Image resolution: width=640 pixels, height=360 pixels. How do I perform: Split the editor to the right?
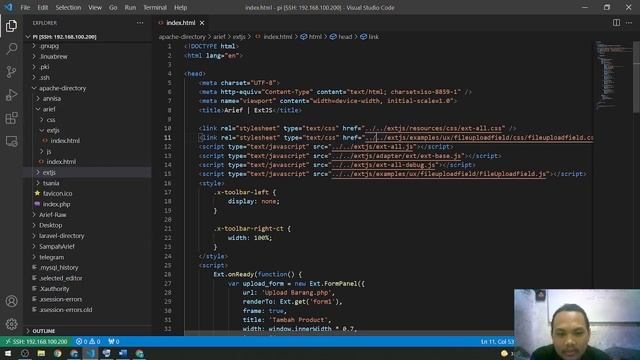616,23
